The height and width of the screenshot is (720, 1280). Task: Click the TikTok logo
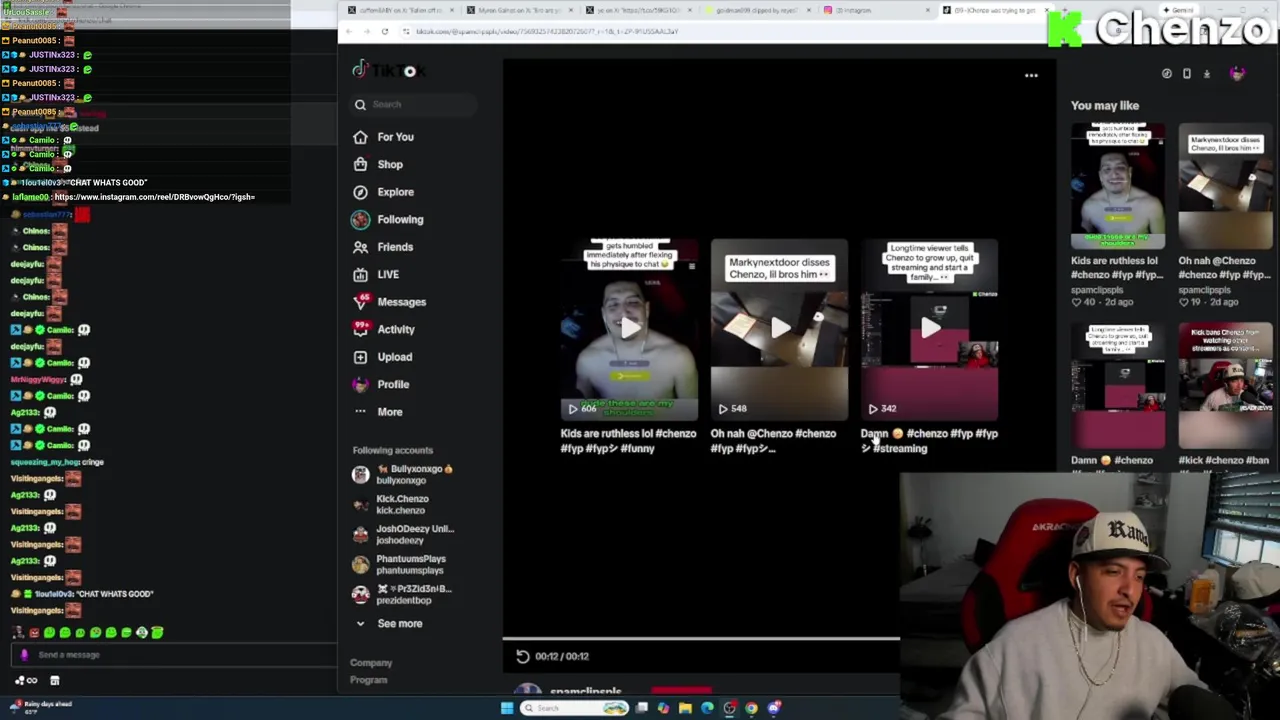(x=389, y=70)
